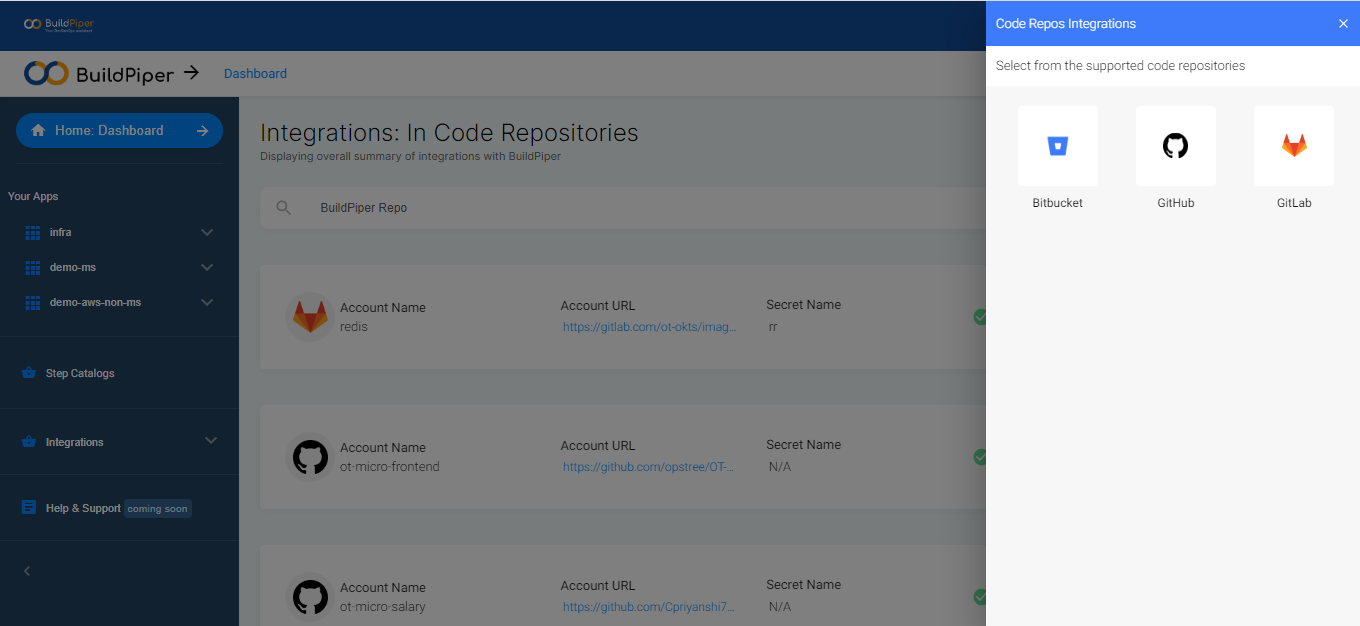
Task: Click GitHub logo of ot-micro-salary account
Action: coord(310,597)
